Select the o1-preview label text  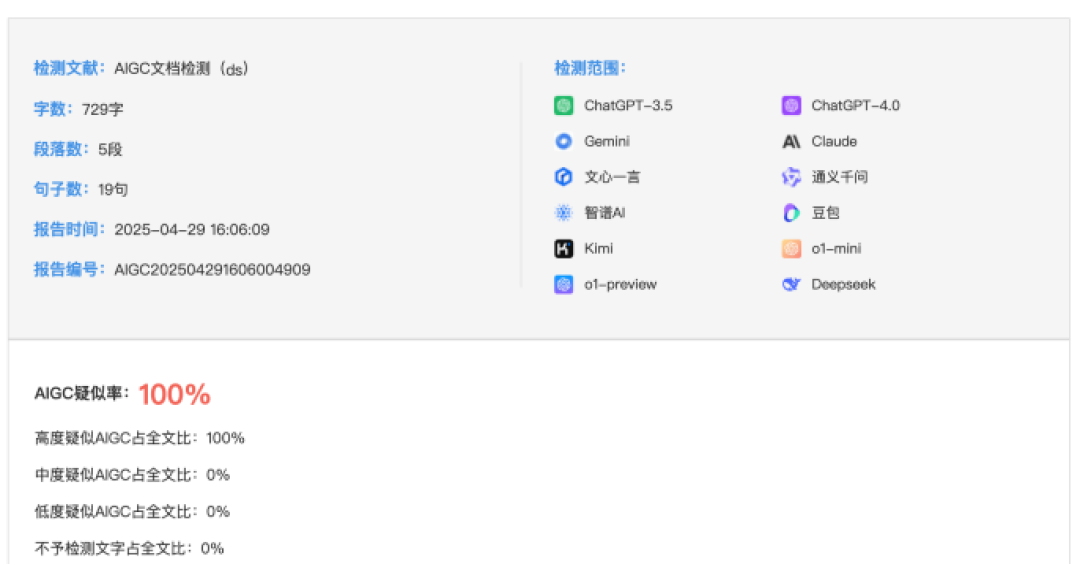[x=621, y=284]
